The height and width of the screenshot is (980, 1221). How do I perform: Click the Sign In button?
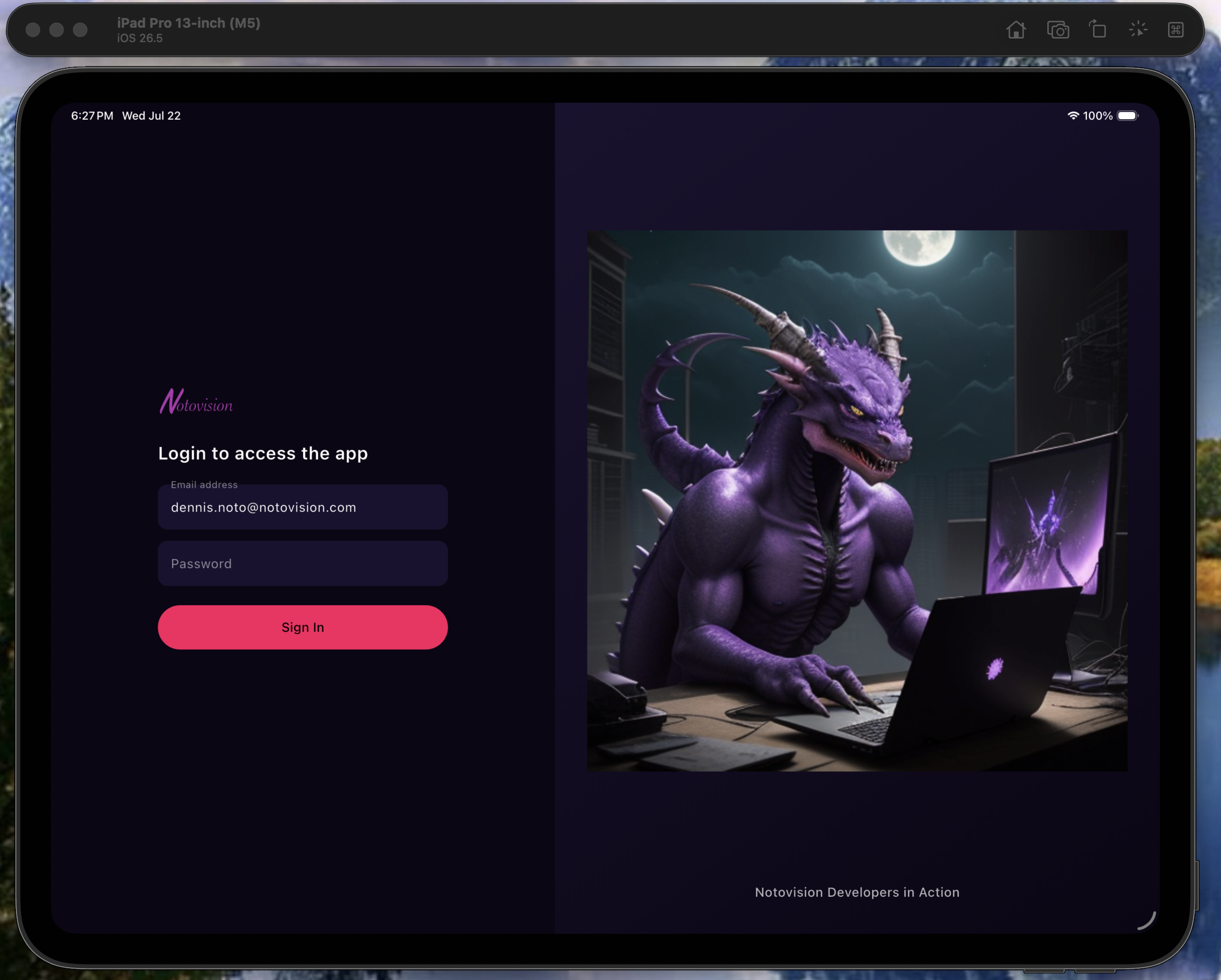(302, 627)
